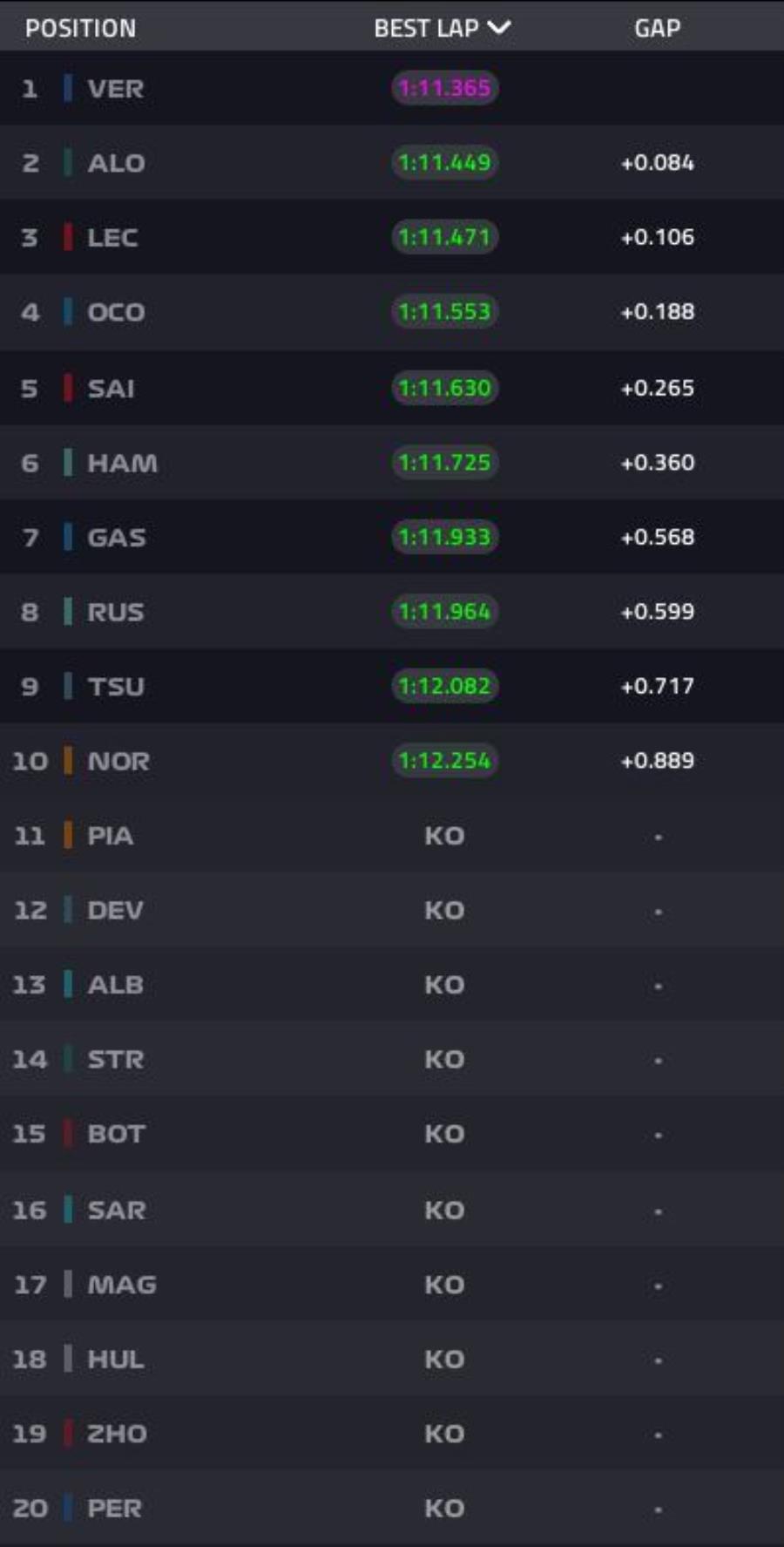The width and height of the screenshot is (784, 1547).
Task: Click the +0.188 gap for OCO
Action: click(657, 312)
